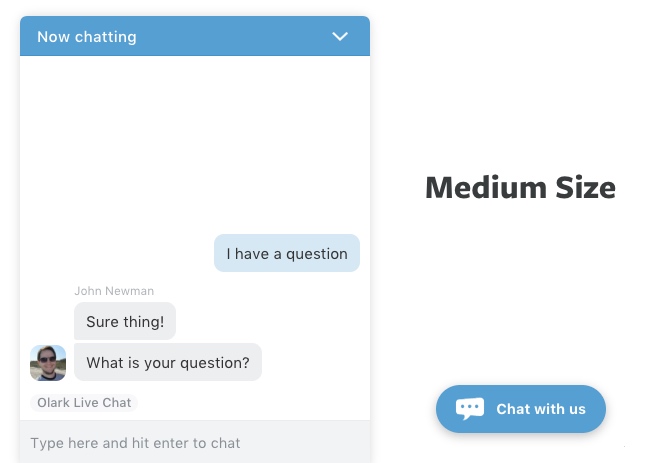Click the John Newman agent name
The width and height of the screenshot is (663, 463).
click(x=114, y=291)
